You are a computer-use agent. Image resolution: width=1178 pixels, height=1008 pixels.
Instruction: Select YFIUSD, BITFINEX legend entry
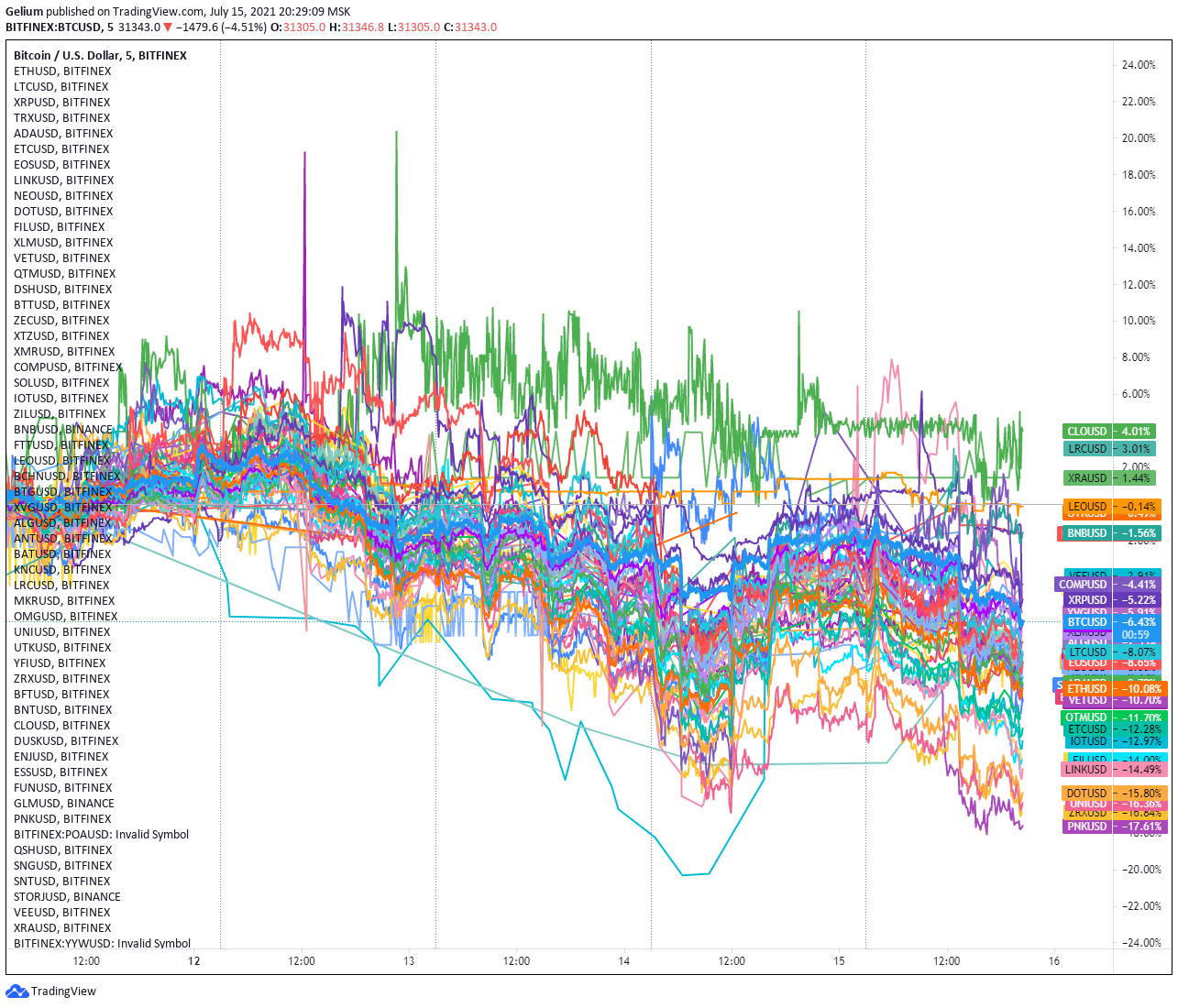coord(60,663)
